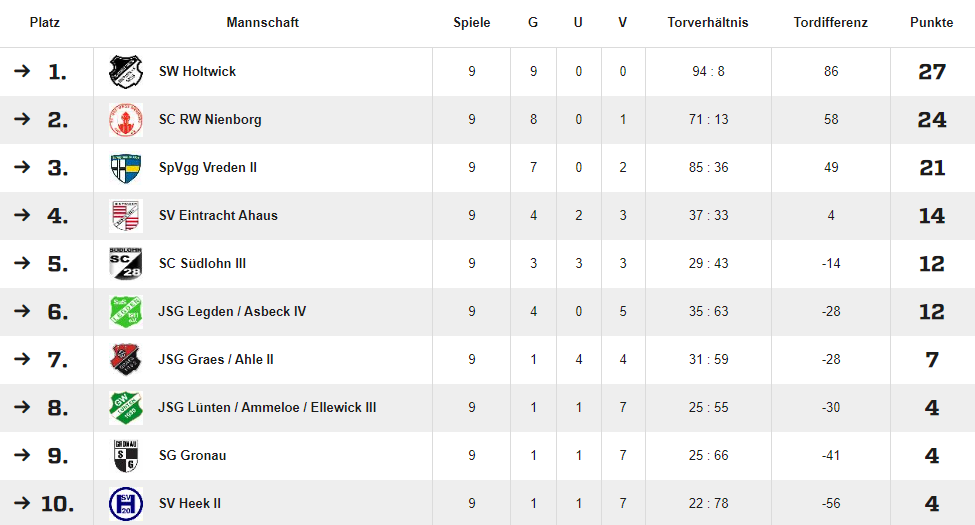Open the green JSG Legden / Asbeck IV badge
Screen dimensions: 975x525
(126, 312)
